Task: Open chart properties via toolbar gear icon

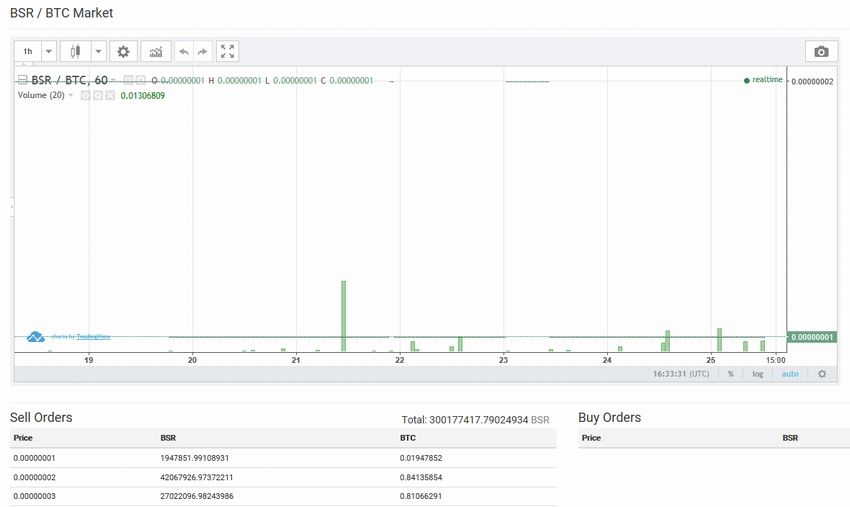Action: (x=124, y=52)
